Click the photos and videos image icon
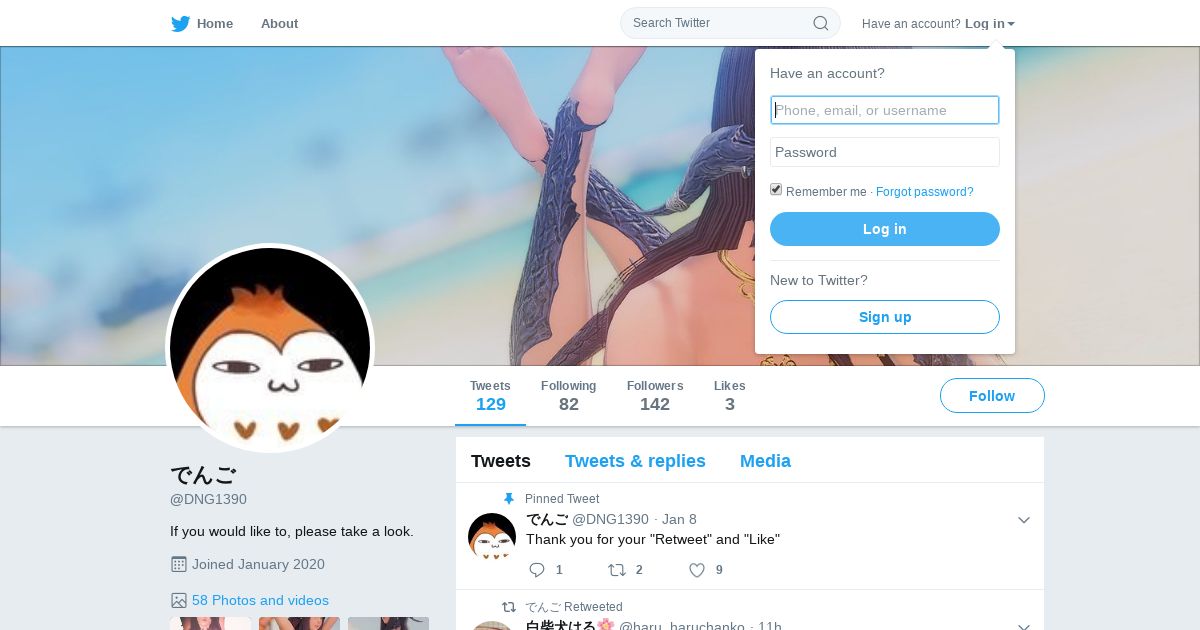 179,600
